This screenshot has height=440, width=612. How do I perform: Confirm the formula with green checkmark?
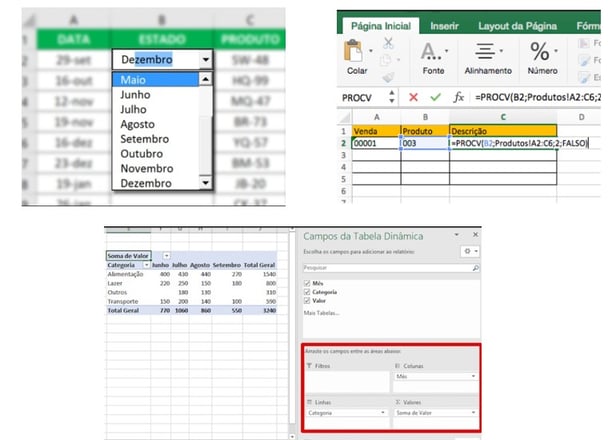point(435,97)
